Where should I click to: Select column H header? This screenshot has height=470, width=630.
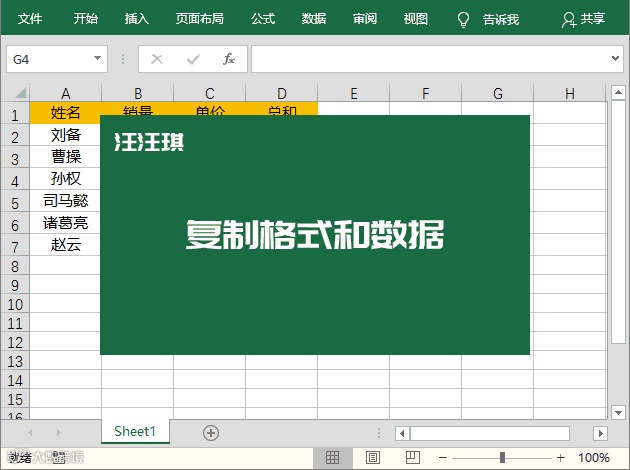[570, 93]
